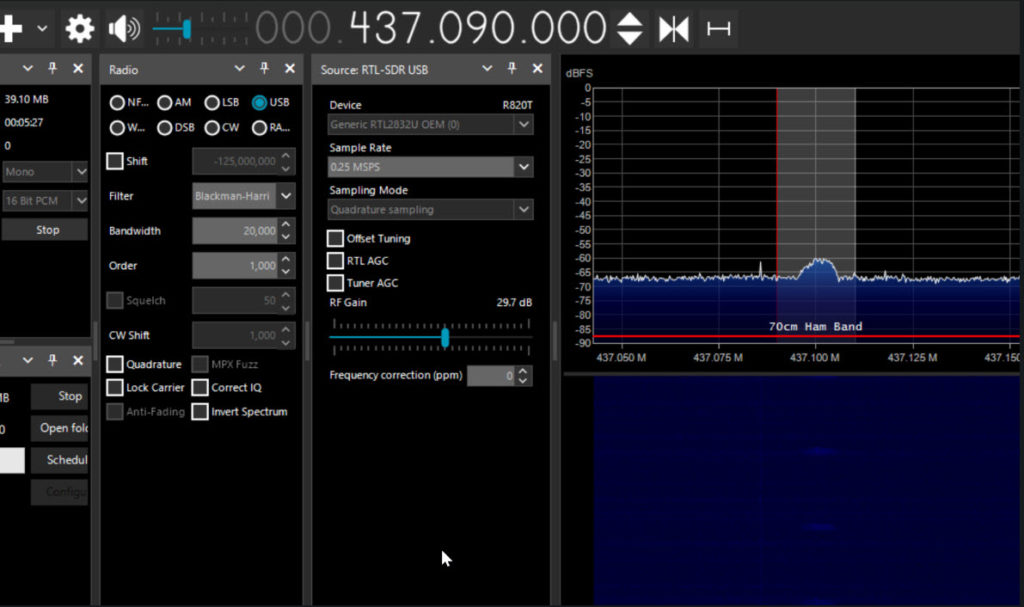
Task: Open the Radio panel options chevron
Action: (239, 69)
